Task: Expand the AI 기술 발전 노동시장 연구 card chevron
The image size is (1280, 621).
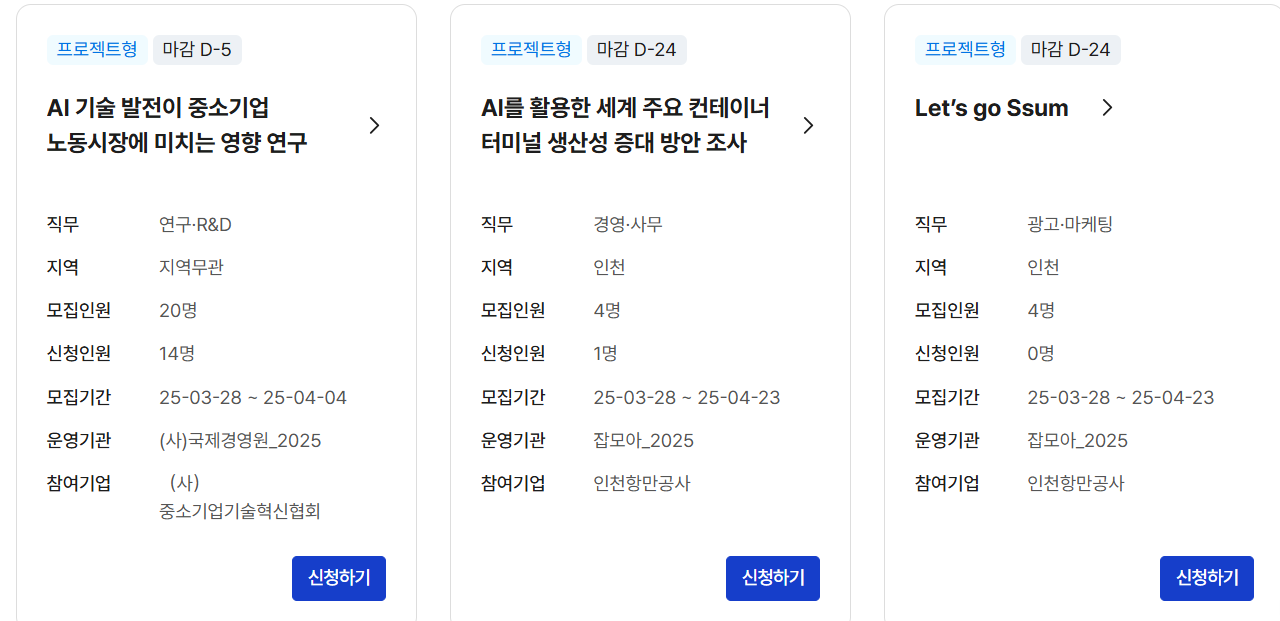Action: [x=375, y=125]
